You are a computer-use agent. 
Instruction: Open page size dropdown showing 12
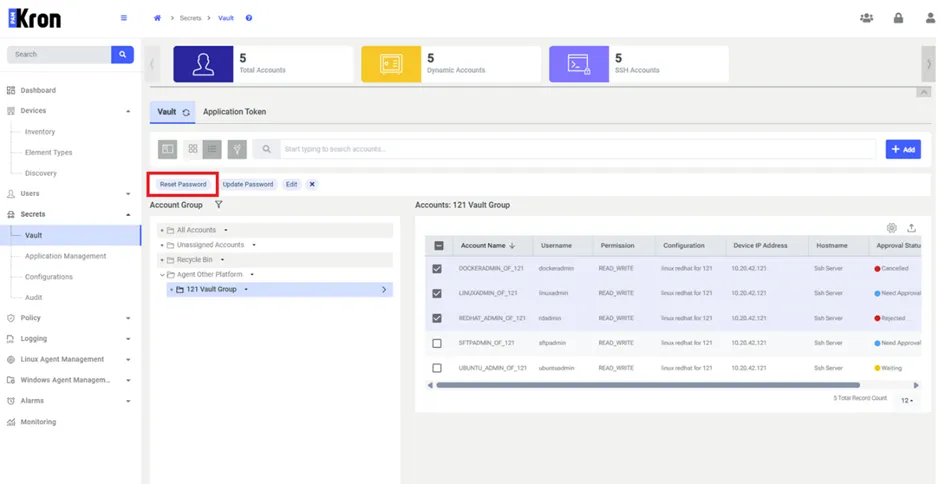(x=907, y=401)
